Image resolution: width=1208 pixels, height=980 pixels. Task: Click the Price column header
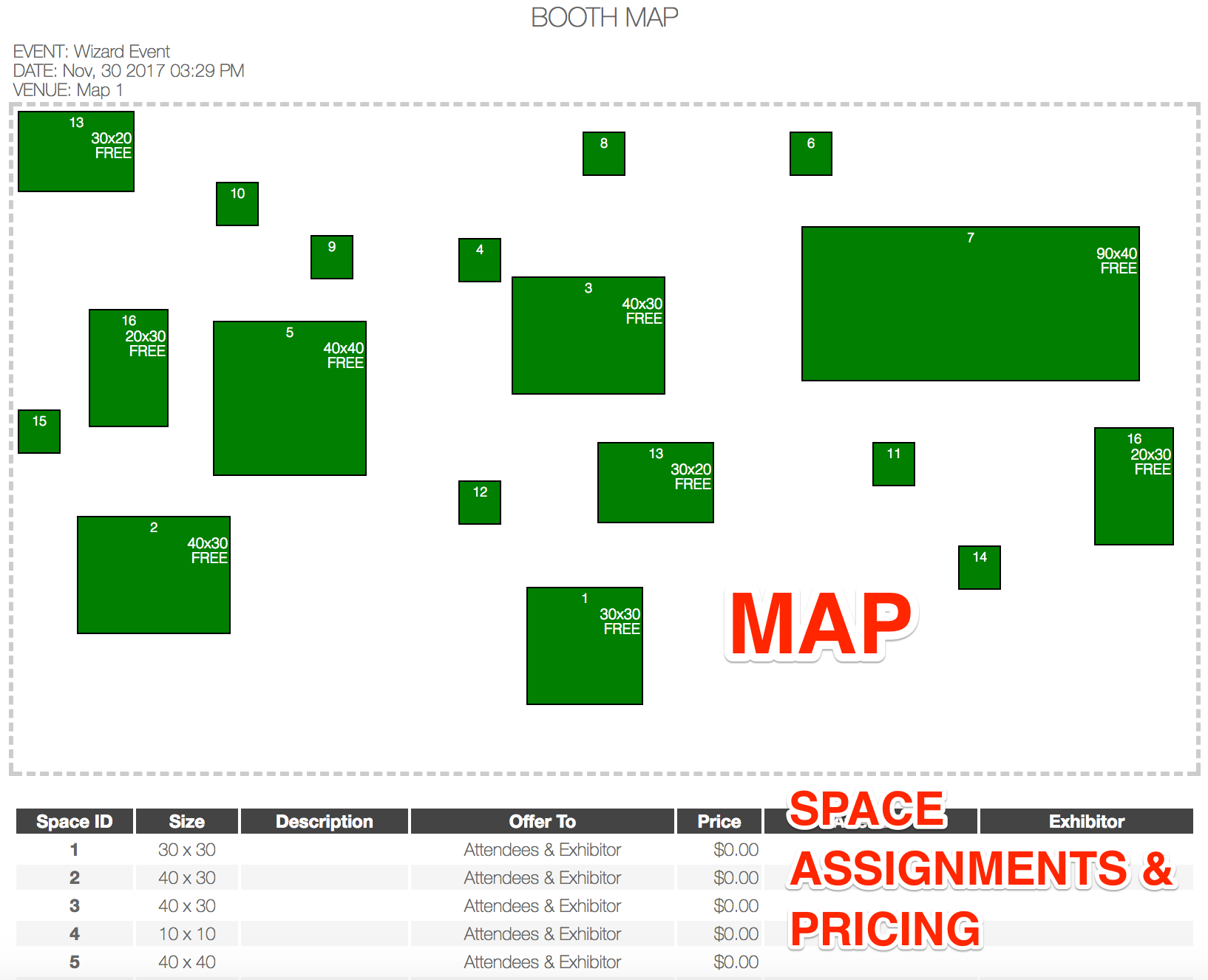point(719,821)
